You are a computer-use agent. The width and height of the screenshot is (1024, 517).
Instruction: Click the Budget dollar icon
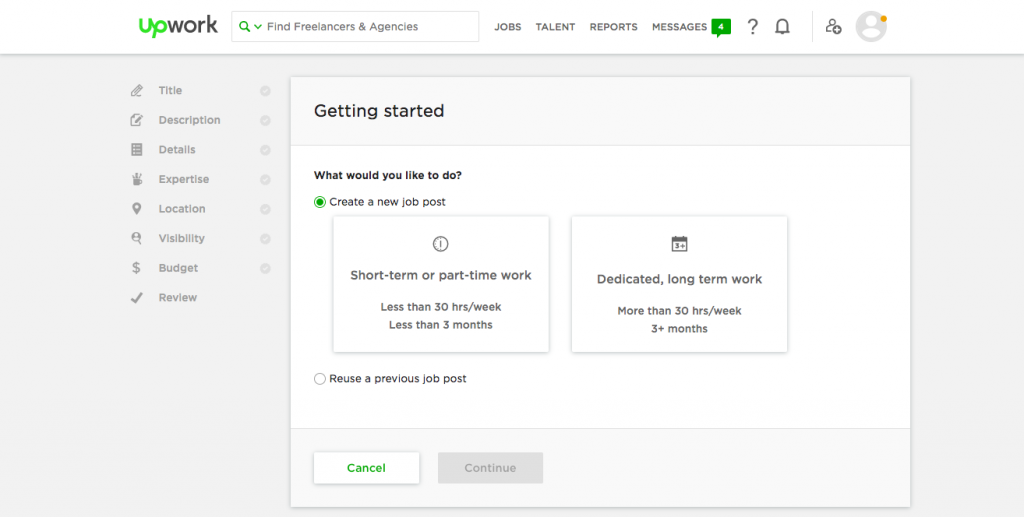[136, 268]
